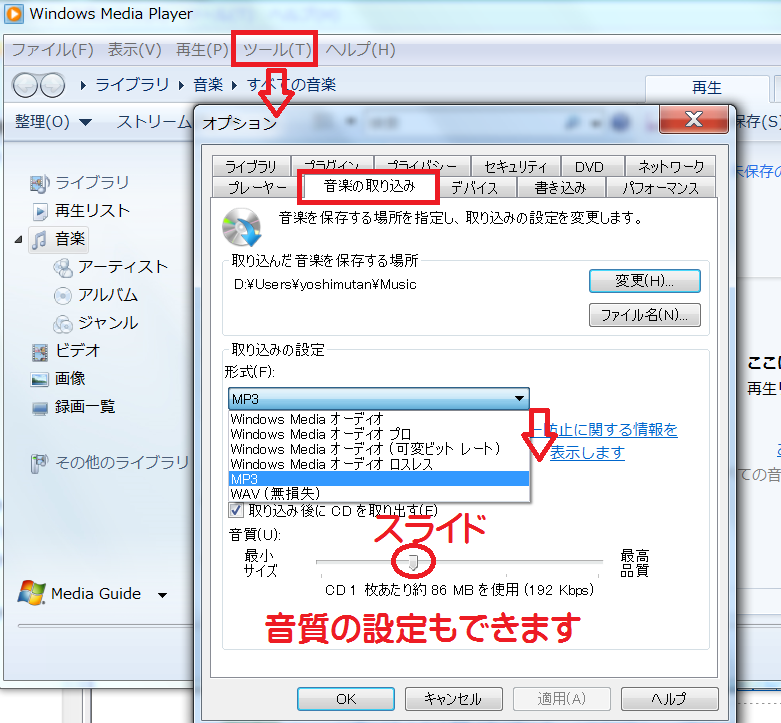Click the audio quality slider thumb
This screenshot has height=723, width=781.
(x=414, y=563)
